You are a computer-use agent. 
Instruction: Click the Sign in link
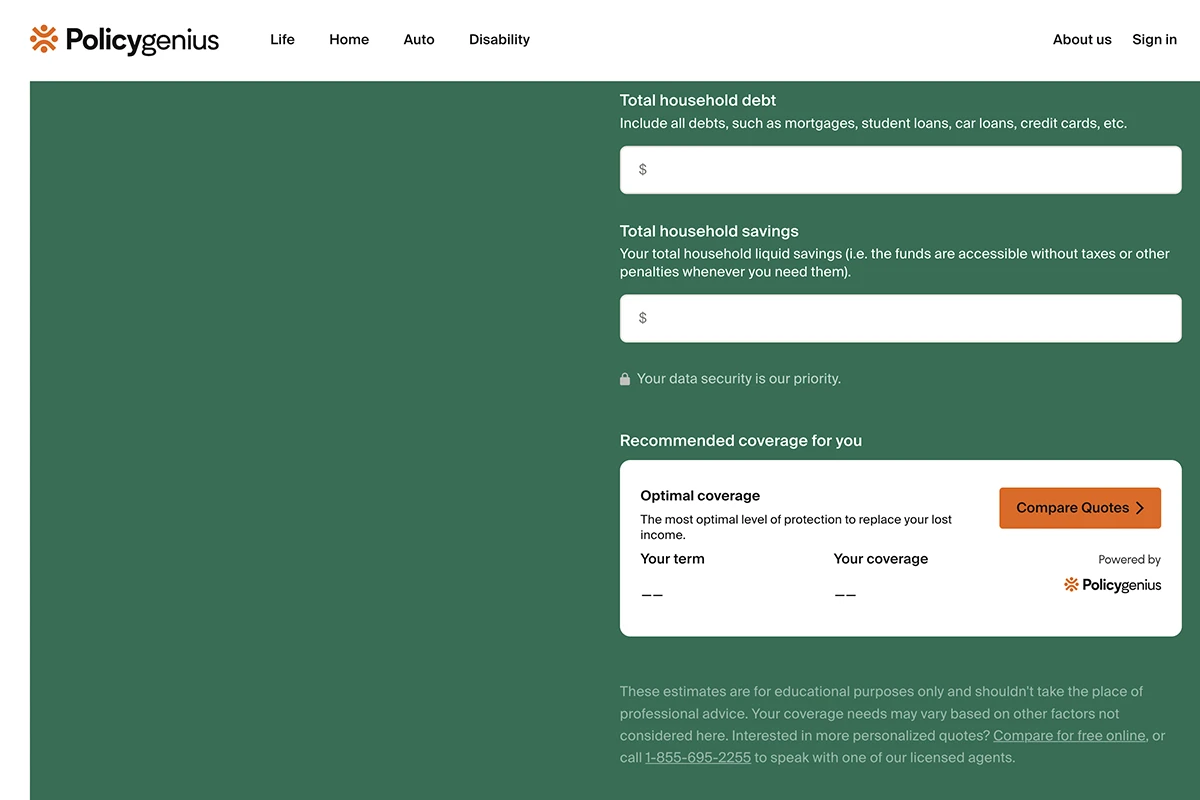(x=1154, y=40)
